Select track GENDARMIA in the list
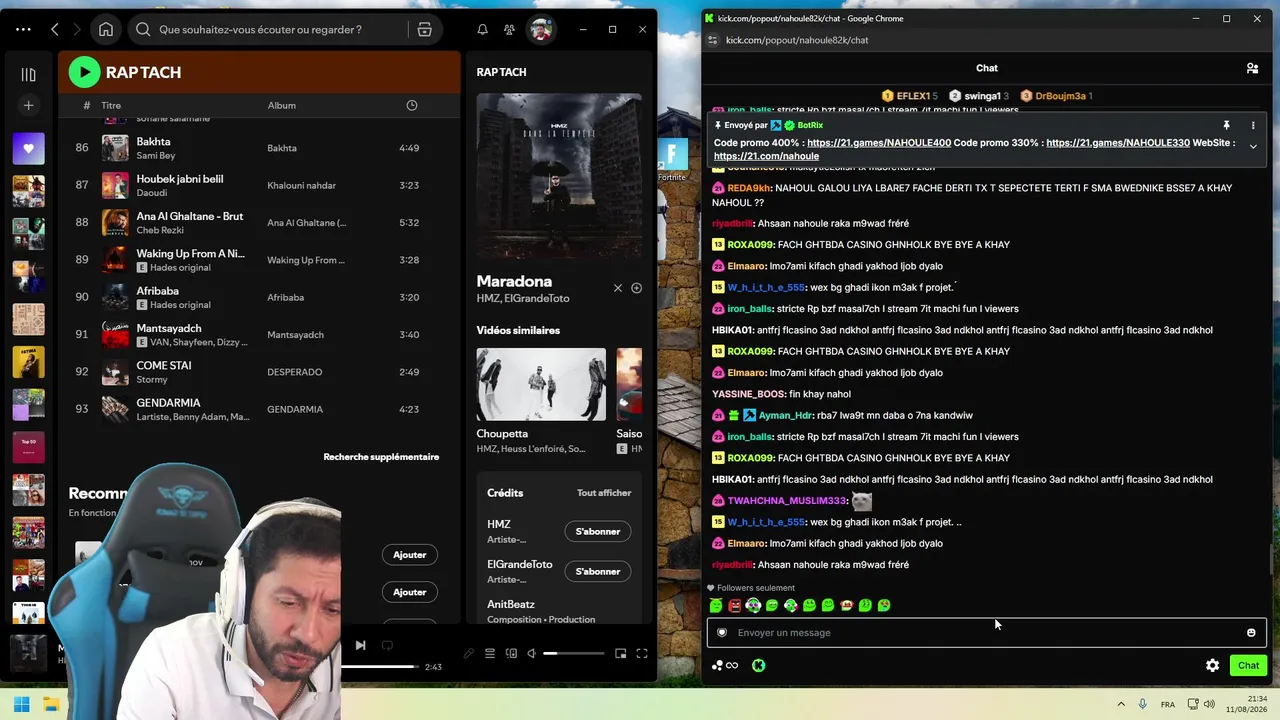Viewport: 1280px width, 720px height. pos(260,409)
